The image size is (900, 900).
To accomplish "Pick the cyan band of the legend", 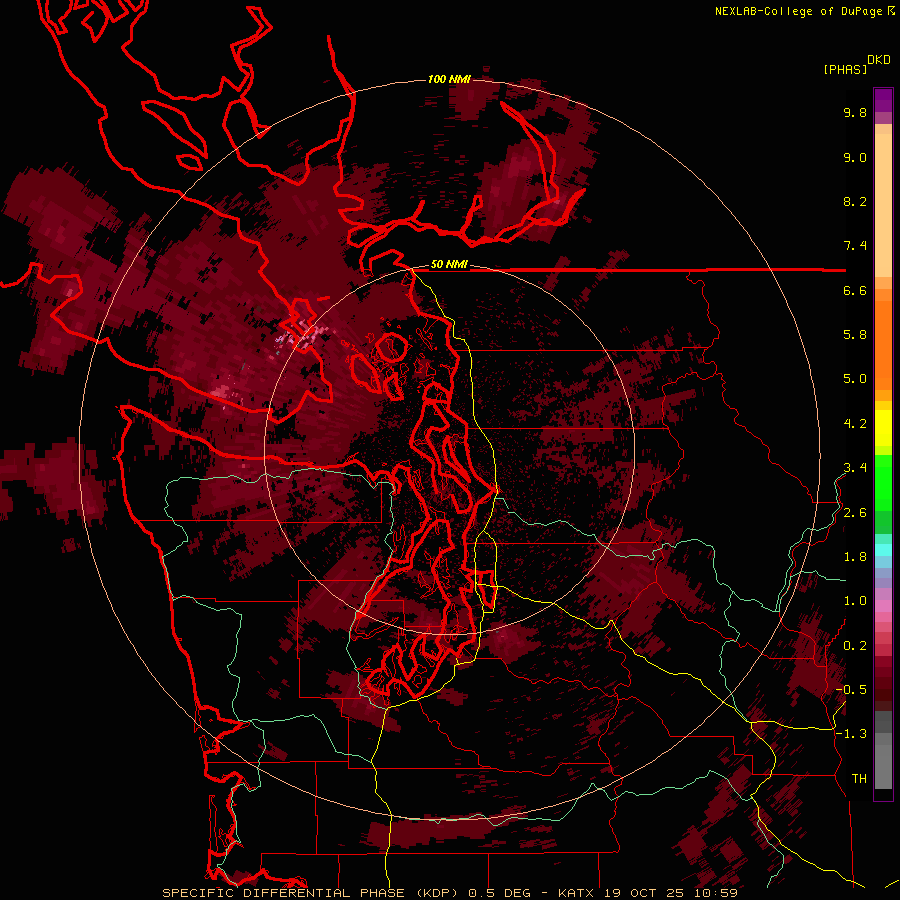I will click(x=883, y=550).
